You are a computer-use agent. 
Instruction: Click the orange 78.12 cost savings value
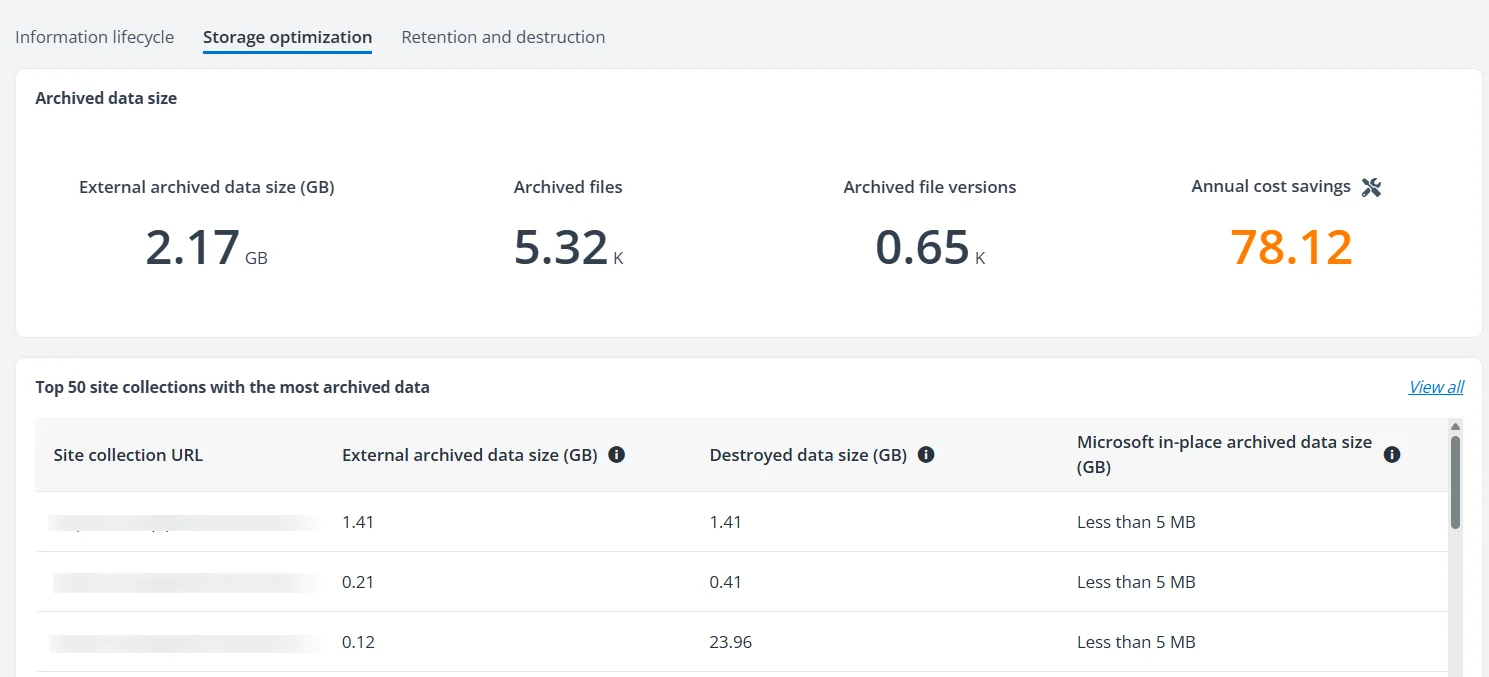pyautogui.click(x=1291, y=247)
